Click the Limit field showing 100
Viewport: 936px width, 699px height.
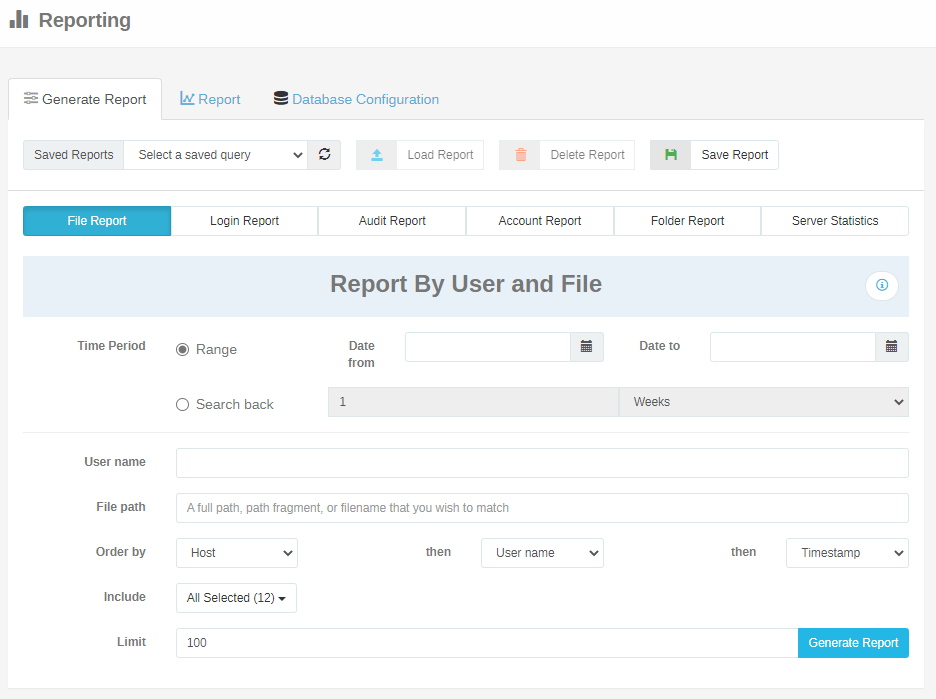click(x=487, y=643)
